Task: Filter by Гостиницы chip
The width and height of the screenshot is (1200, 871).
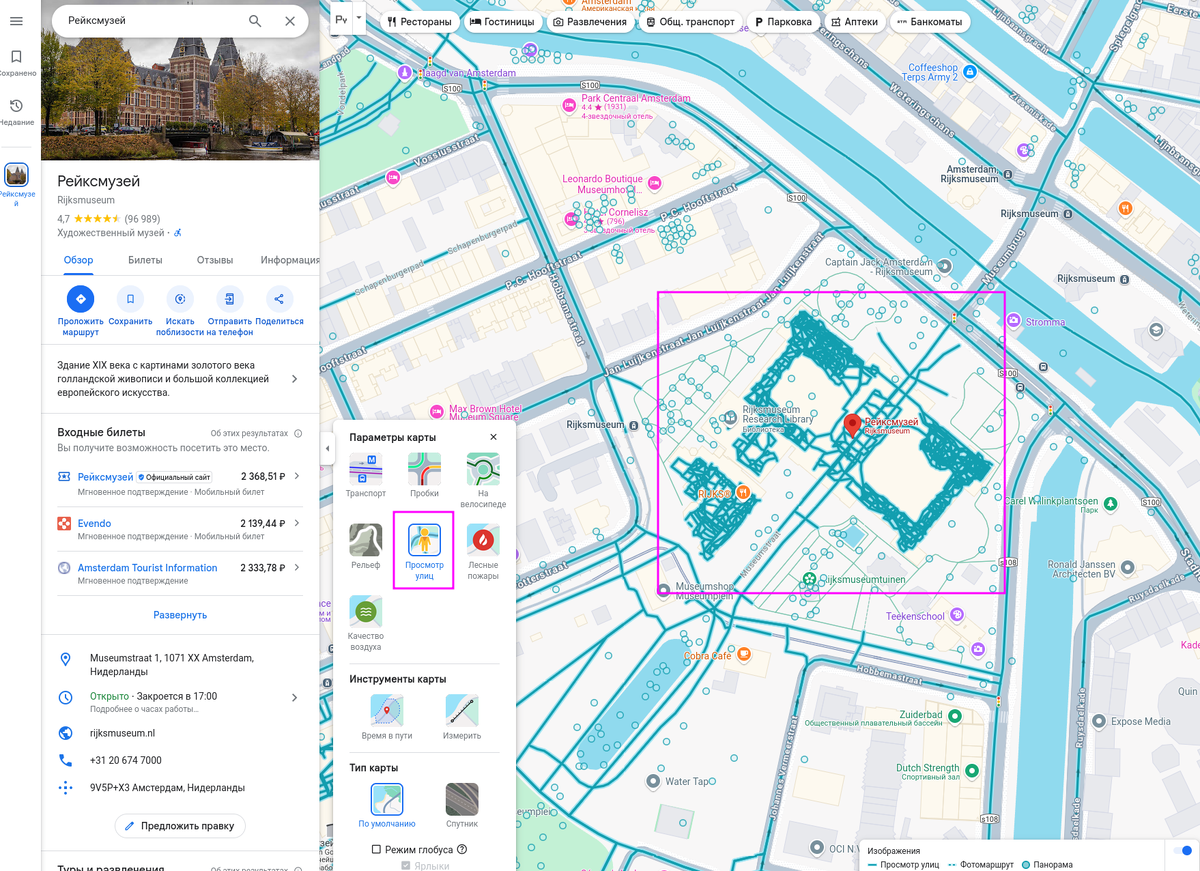Action: click(502, 21)
